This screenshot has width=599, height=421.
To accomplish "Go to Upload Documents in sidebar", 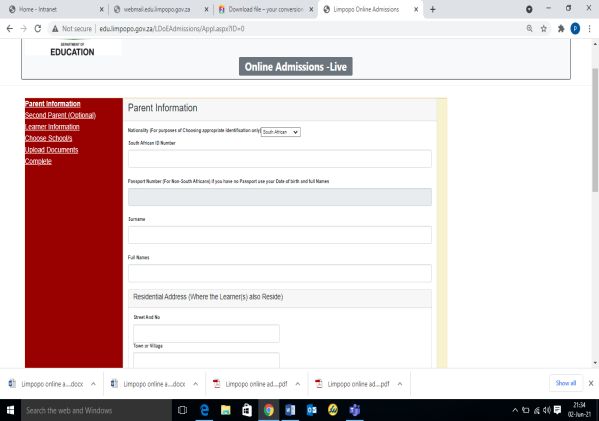I will coord(52,150).
